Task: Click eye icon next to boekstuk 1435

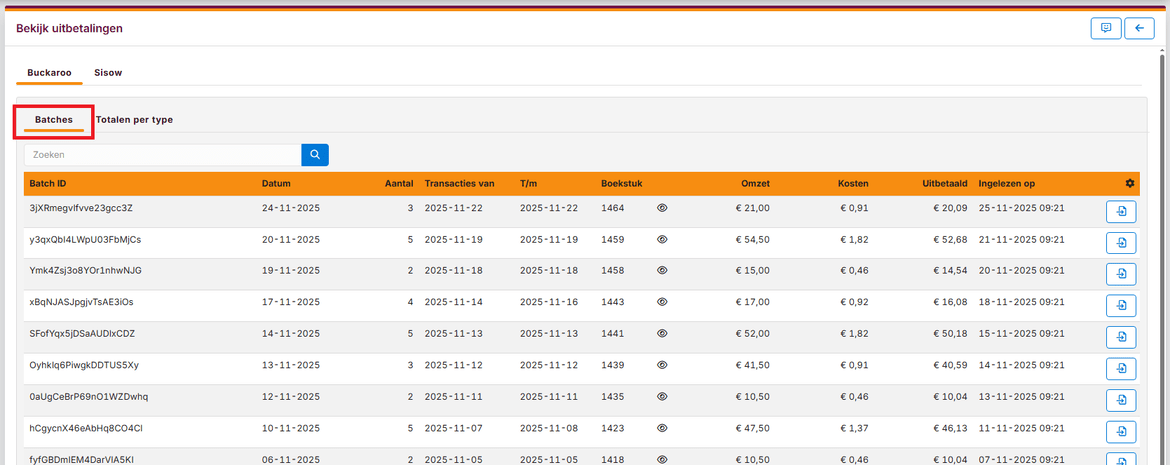Action: (x=662, y=397)
